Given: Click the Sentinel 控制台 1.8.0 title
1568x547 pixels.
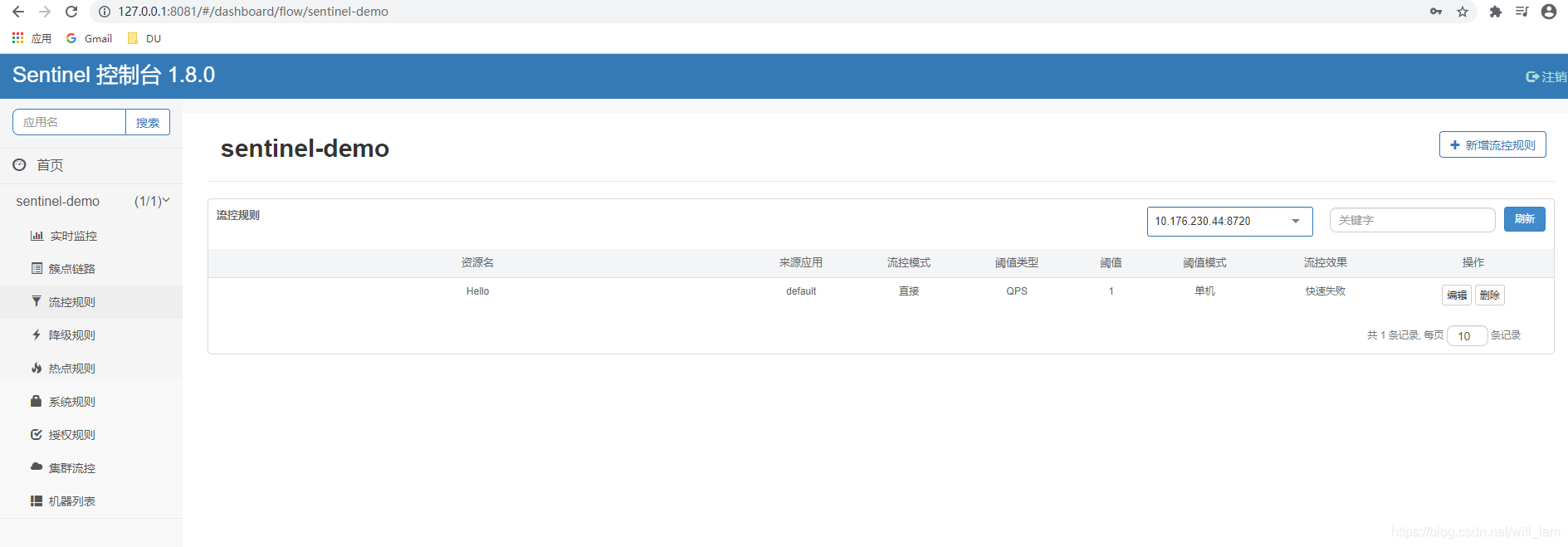Looking at the screenshot, I should pos(114,75).
